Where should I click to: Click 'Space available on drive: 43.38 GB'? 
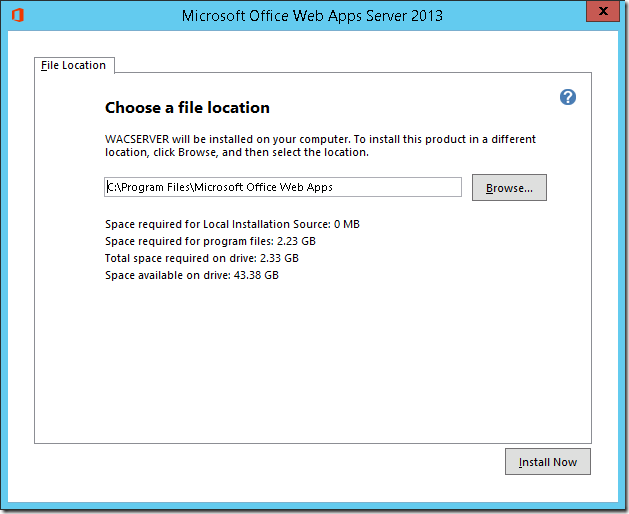tap(192, 275)
